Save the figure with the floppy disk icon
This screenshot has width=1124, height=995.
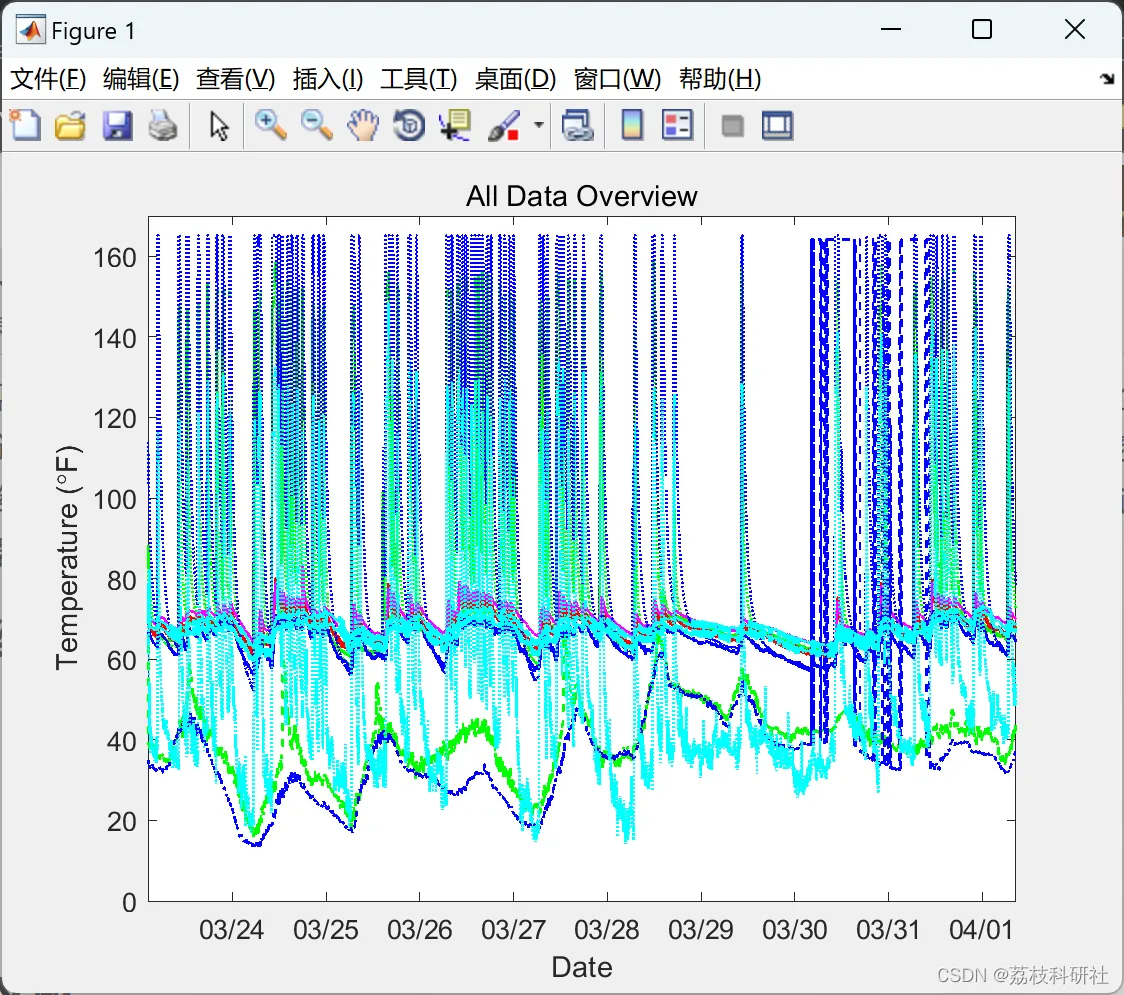[117, 126]
